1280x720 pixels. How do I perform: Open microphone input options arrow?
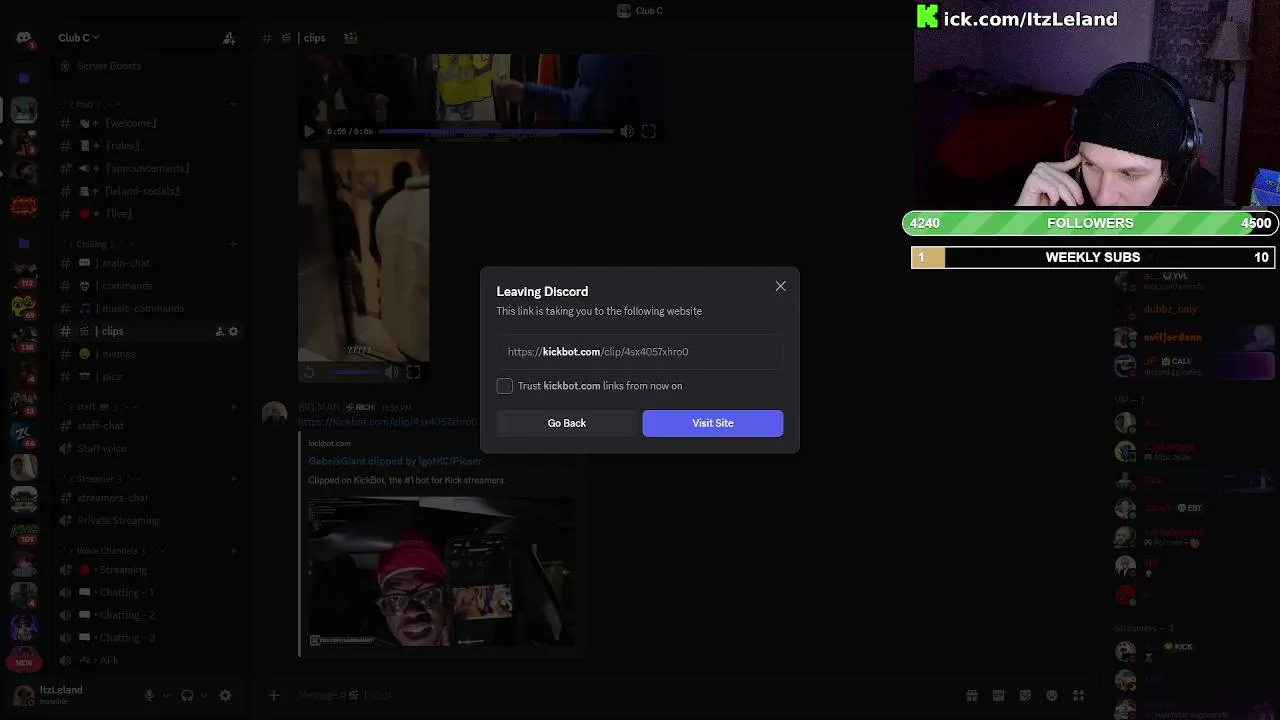[164, 696]
